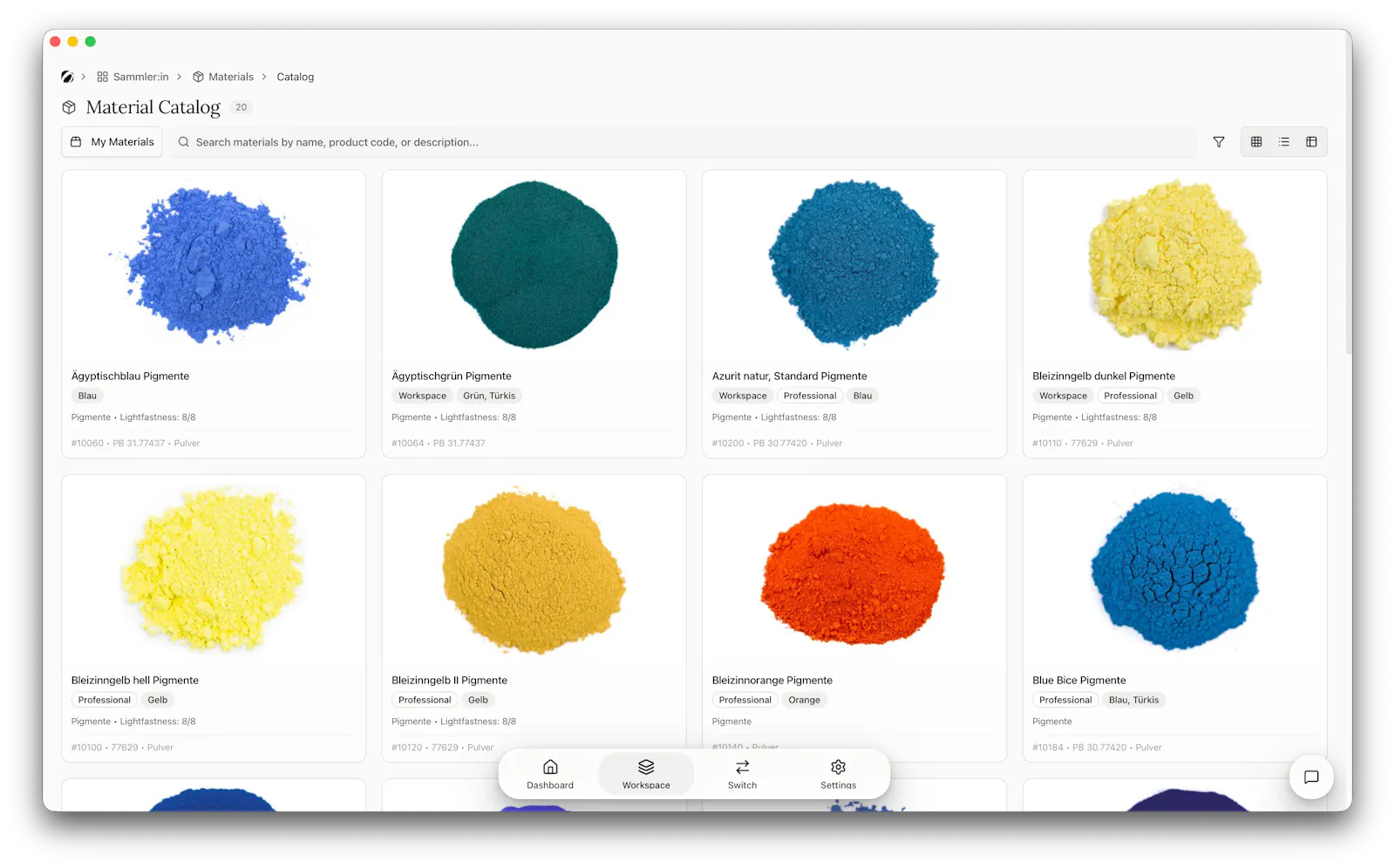Open the Materials breadcrumb link
This screenshot has height=868, width=1395.
223,77
